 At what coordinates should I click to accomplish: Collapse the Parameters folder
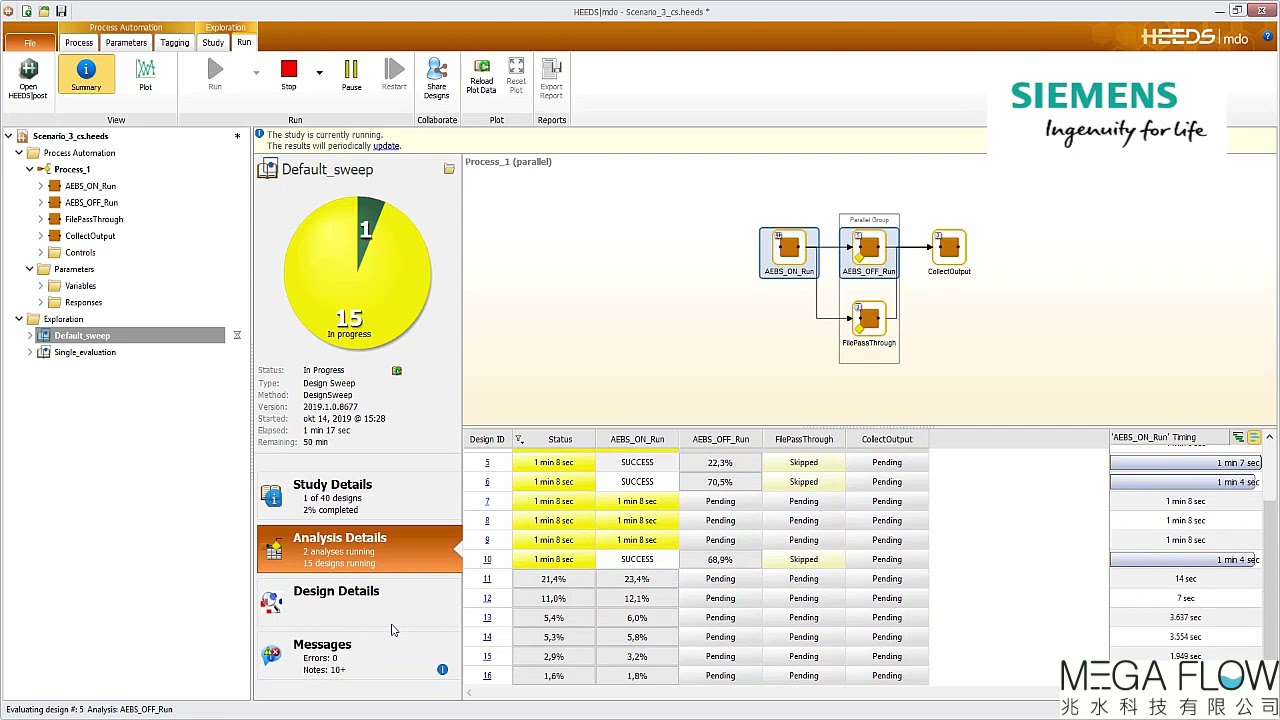(x=30, y=269)
